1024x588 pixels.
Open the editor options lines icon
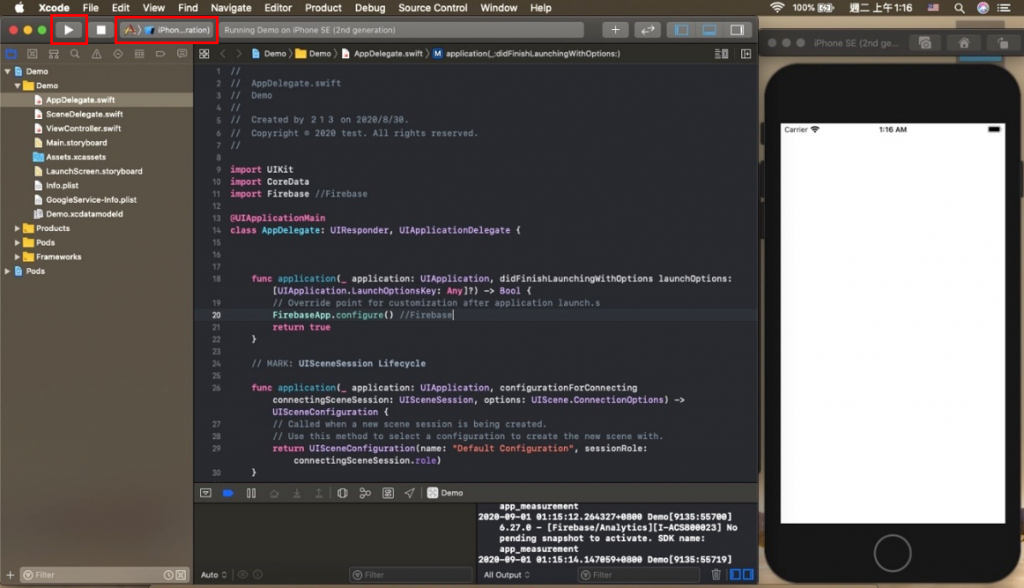click(722, 54)
